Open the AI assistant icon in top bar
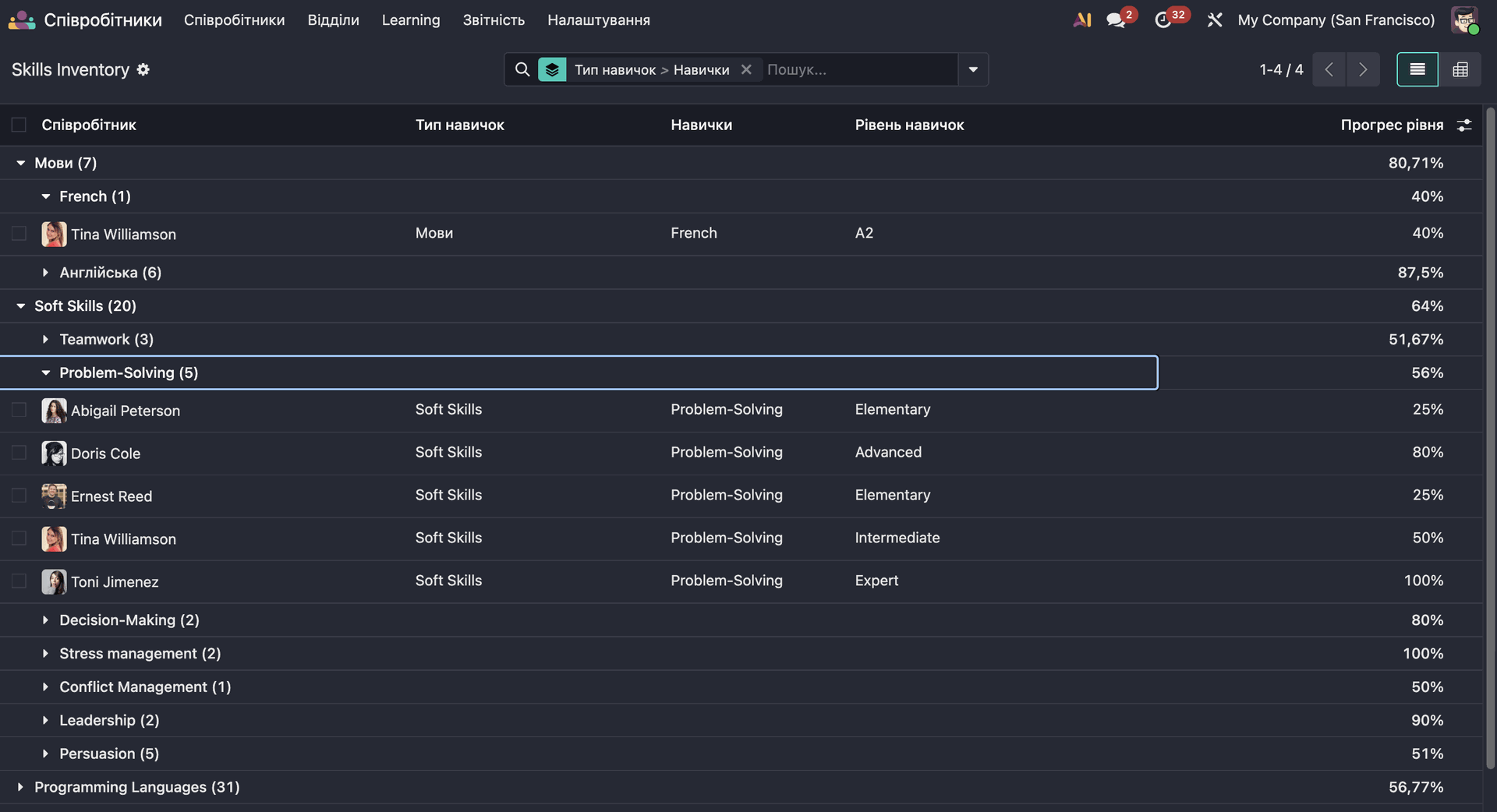Image resolution: width=1497 pixels, height=812 pixels. click(1081, 20)
